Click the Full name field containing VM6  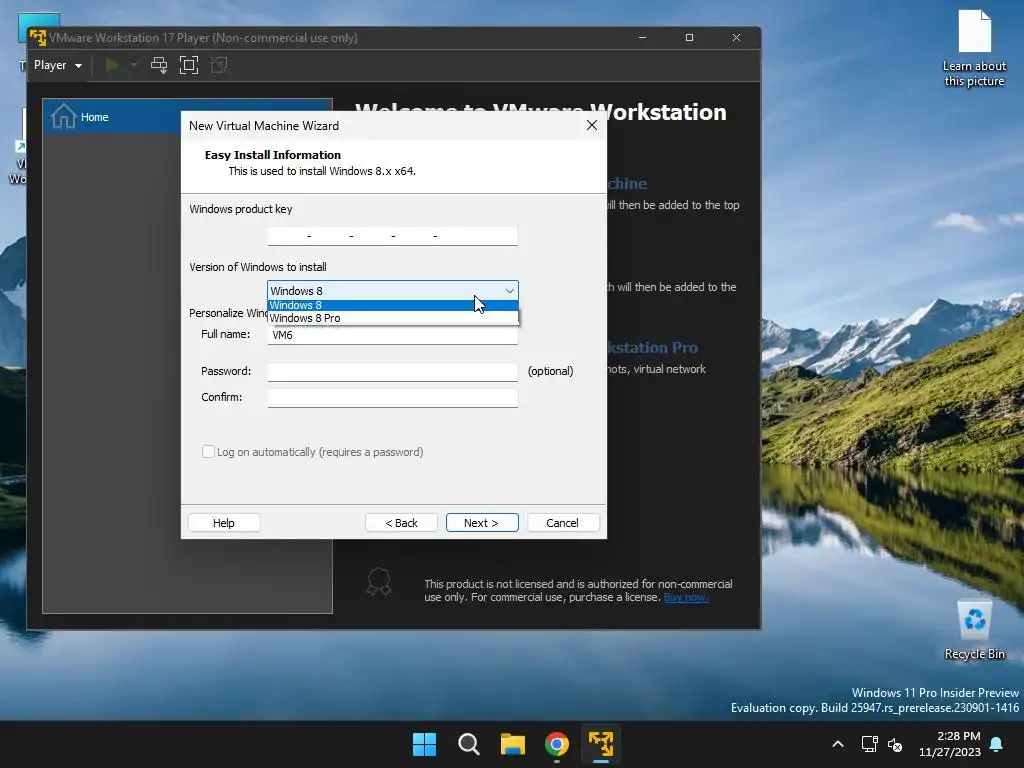392,335
